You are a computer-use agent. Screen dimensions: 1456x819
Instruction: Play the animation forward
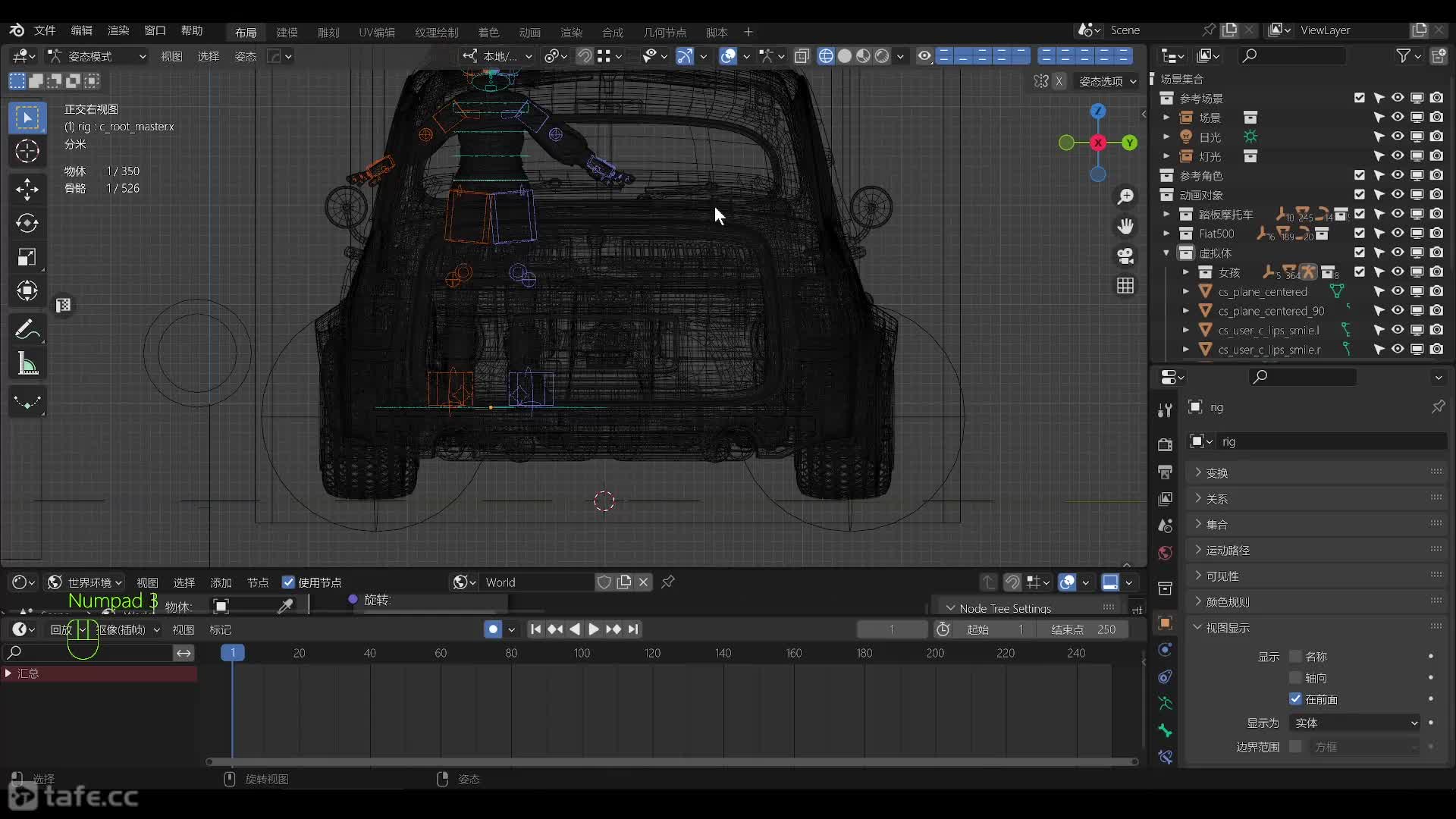click(x=594, y=629)
